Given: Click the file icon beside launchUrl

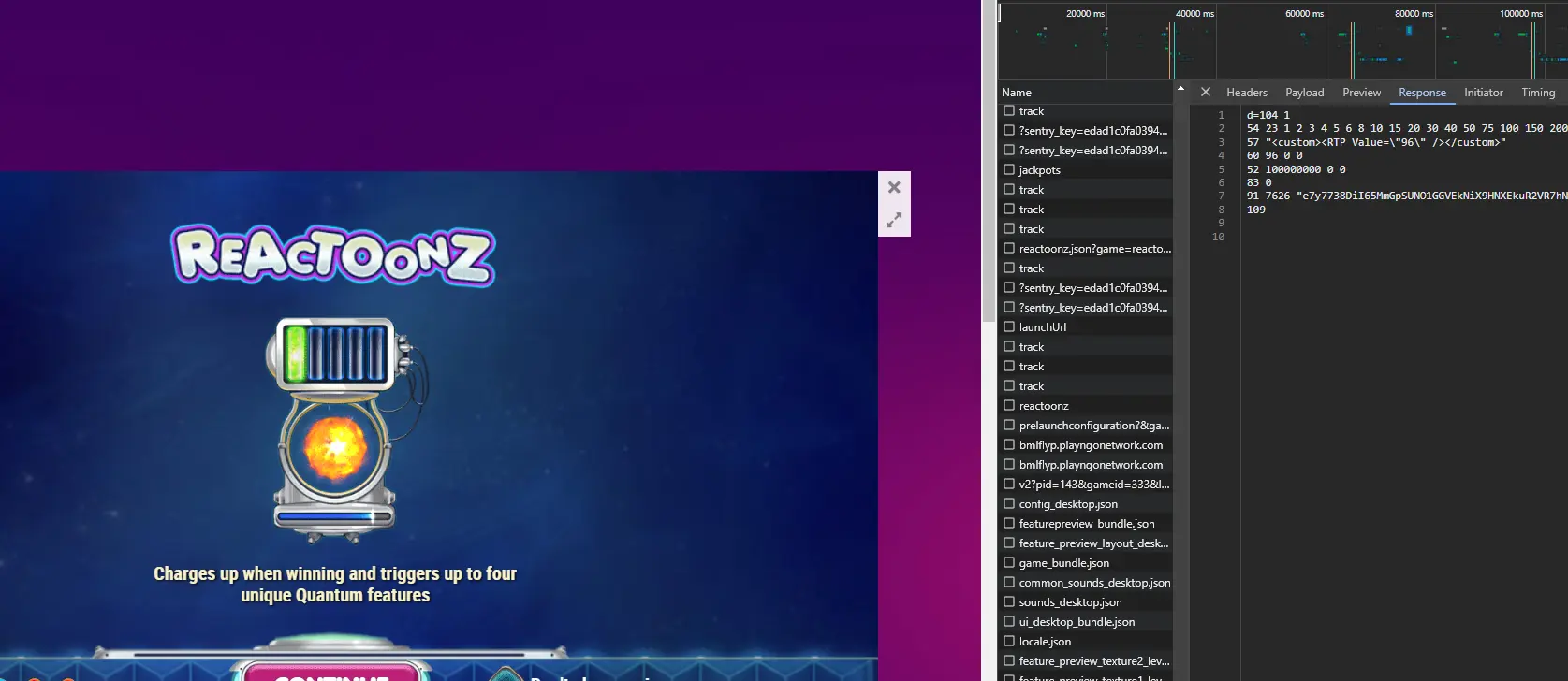Looking at the screenshot, I should tap(1009, 326).
